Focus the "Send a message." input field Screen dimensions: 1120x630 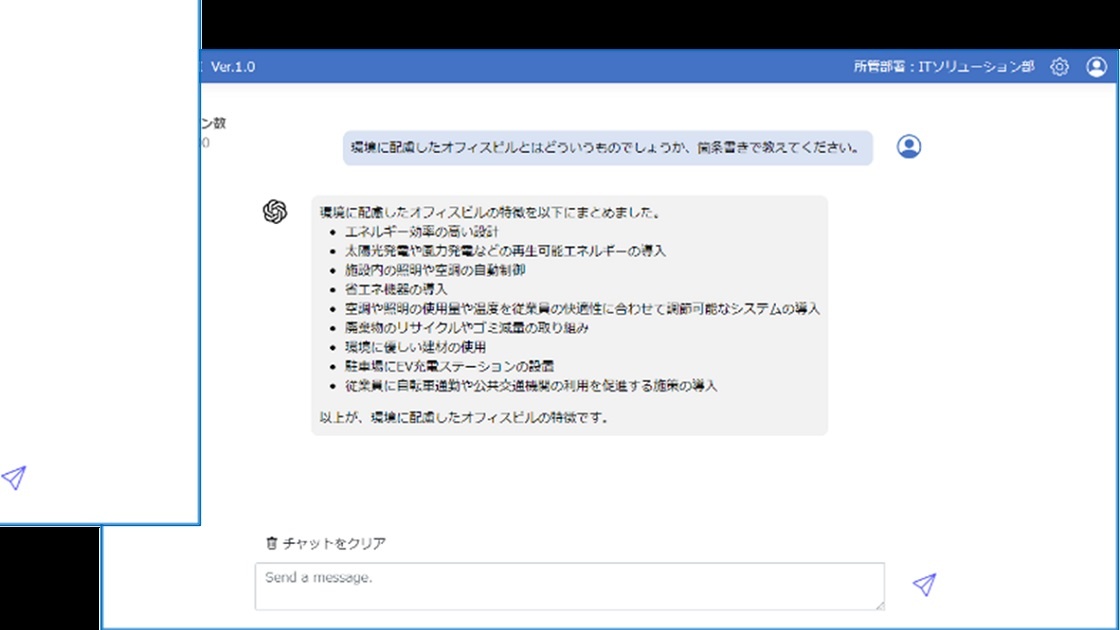(569, 586)
